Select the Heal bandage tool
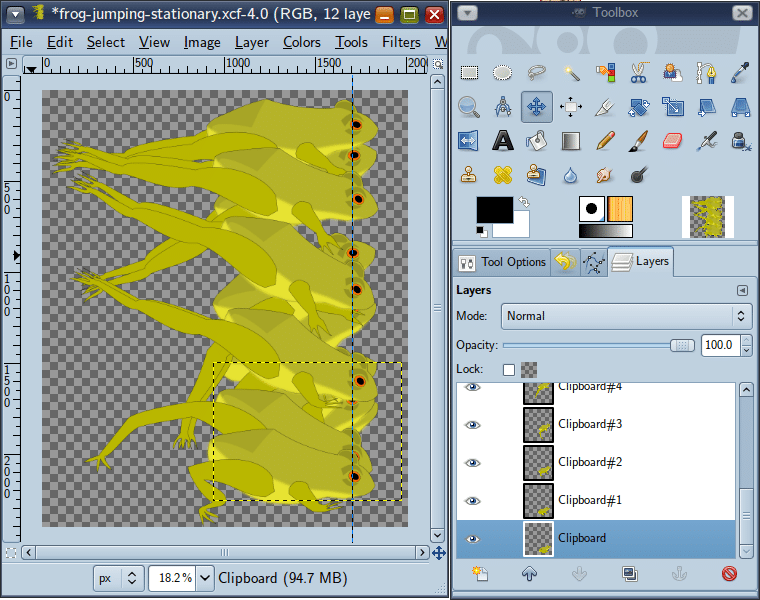Viewport: 760px width, 600px height. coord(503,174)
